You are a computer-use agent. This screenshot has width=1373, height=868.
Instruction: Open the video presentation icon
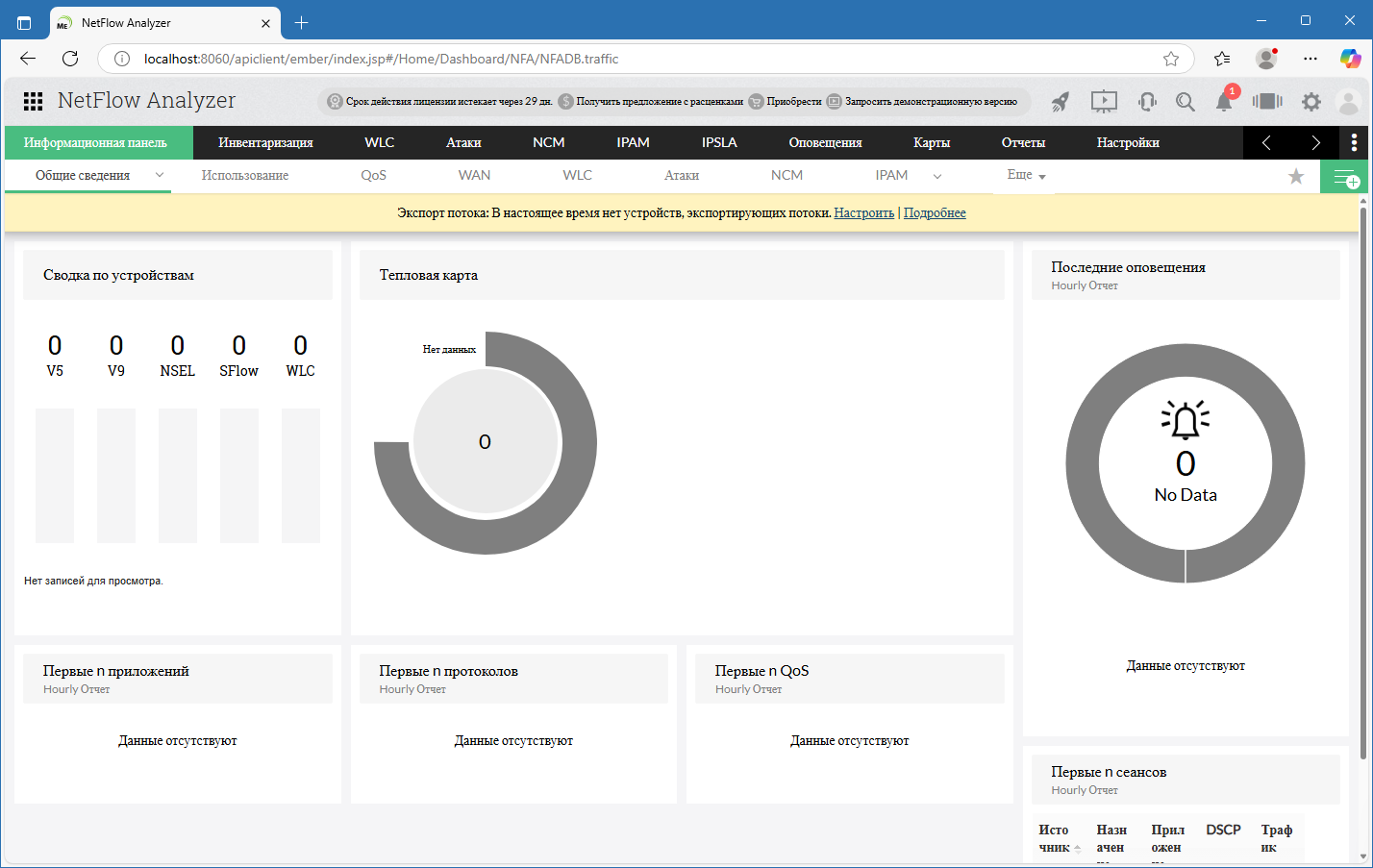tap(1104, 101)
